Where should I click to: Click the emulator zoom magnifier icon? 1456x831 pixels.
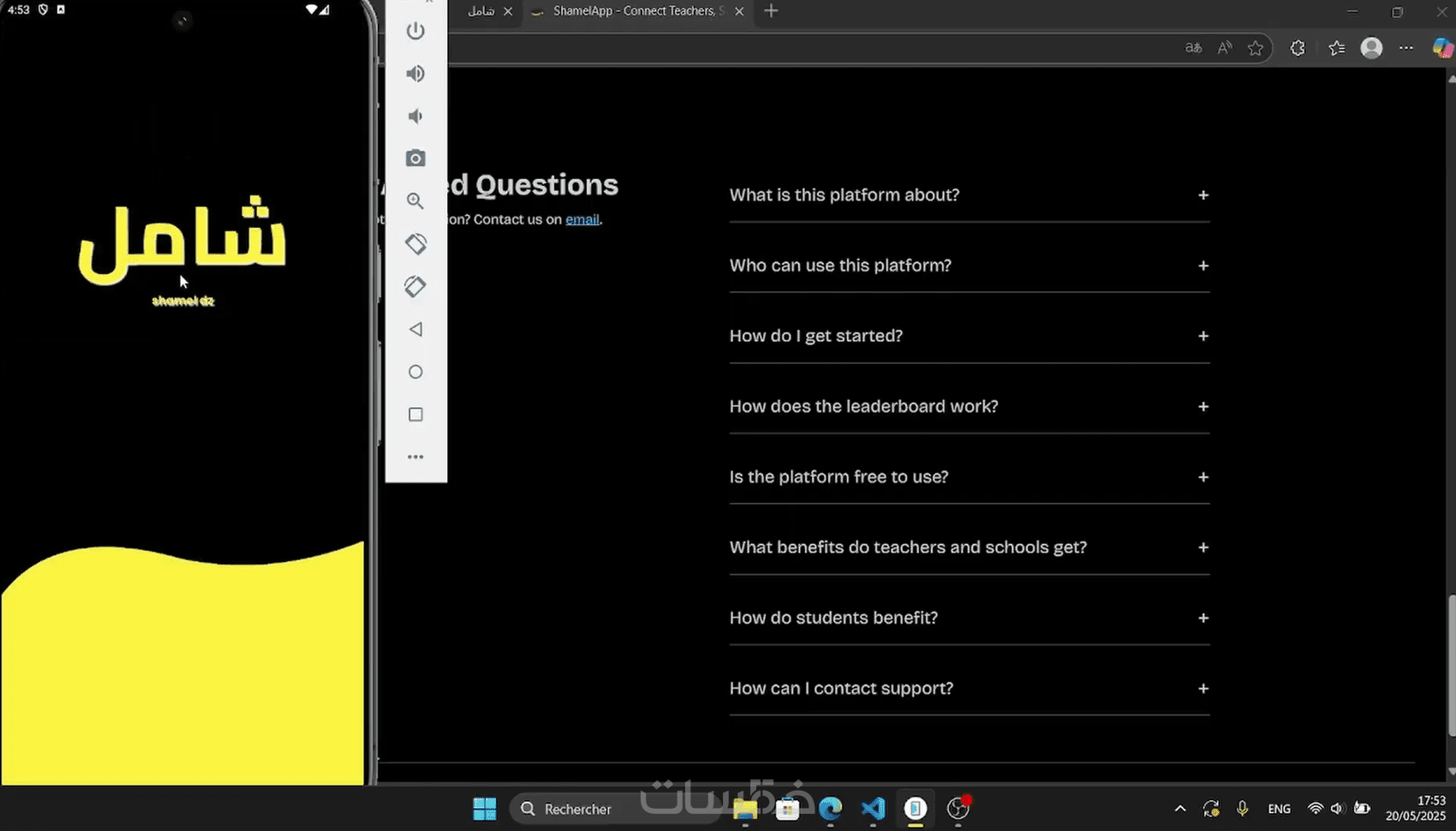[x=415, y=201]
